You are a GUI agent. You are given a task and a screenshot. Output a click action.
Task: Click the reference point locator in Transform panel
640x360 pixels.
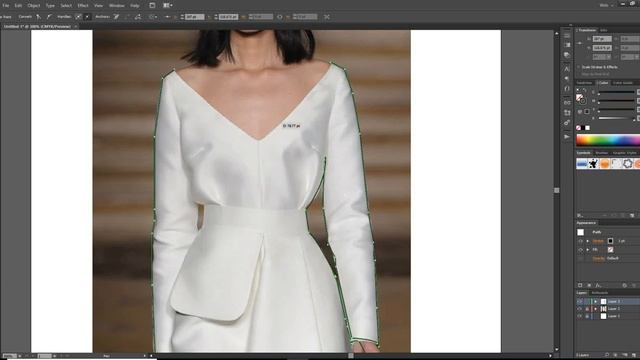click(x=580, y=43)
